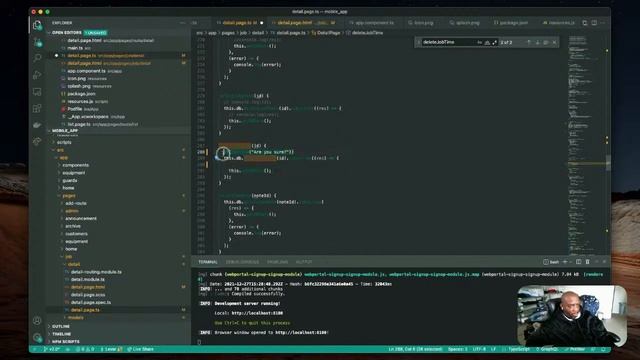Expand the equipment folder under app
The image size is (640, 360).
click(x=73, y=173)
